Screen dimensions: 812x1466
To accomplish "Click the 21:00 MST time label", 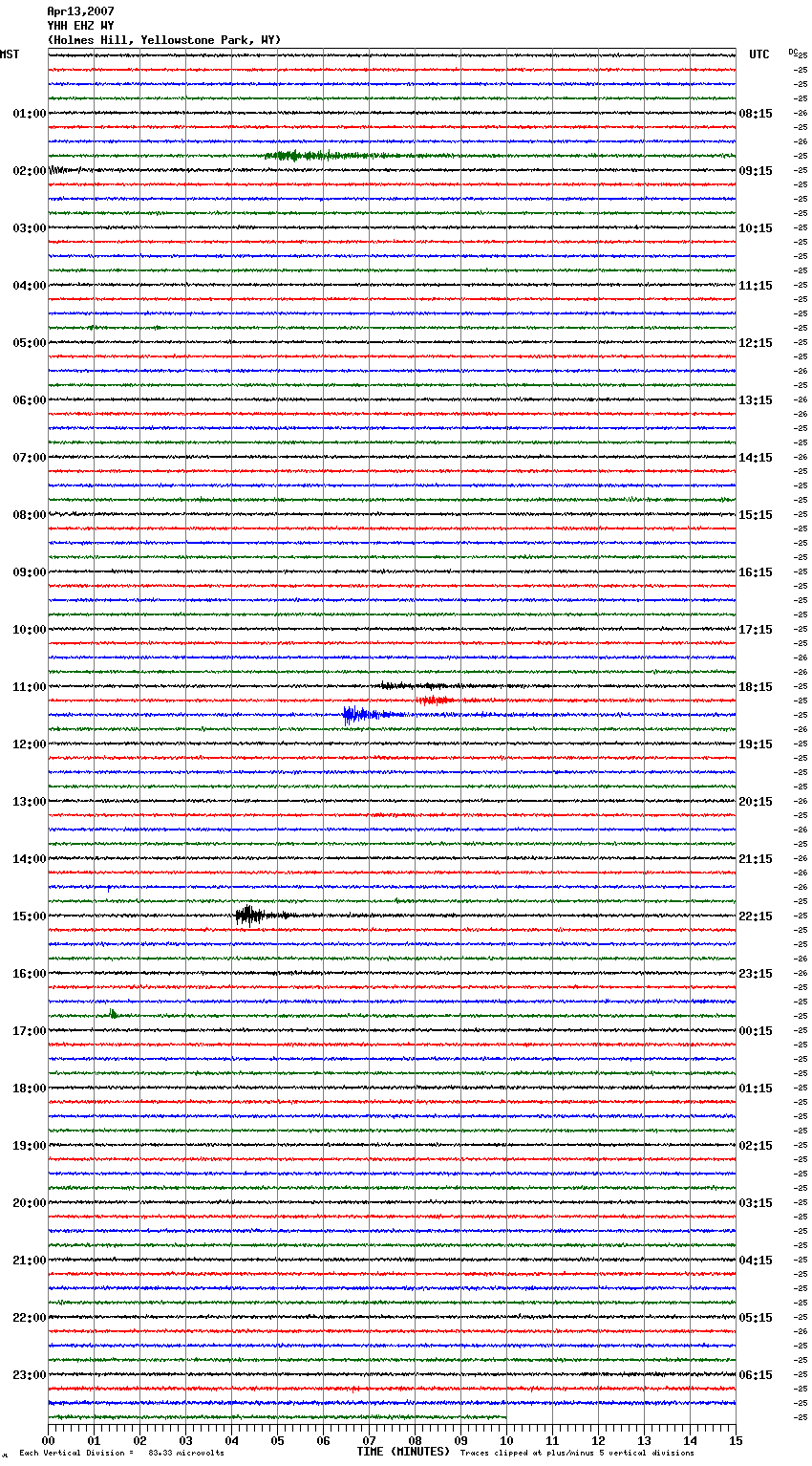I will [29, 1261].
